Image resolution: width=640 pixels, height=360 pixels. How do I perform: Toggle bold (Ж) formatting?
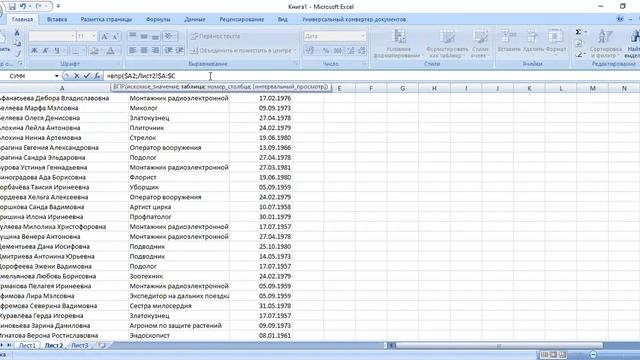click(x=34, y=51)
